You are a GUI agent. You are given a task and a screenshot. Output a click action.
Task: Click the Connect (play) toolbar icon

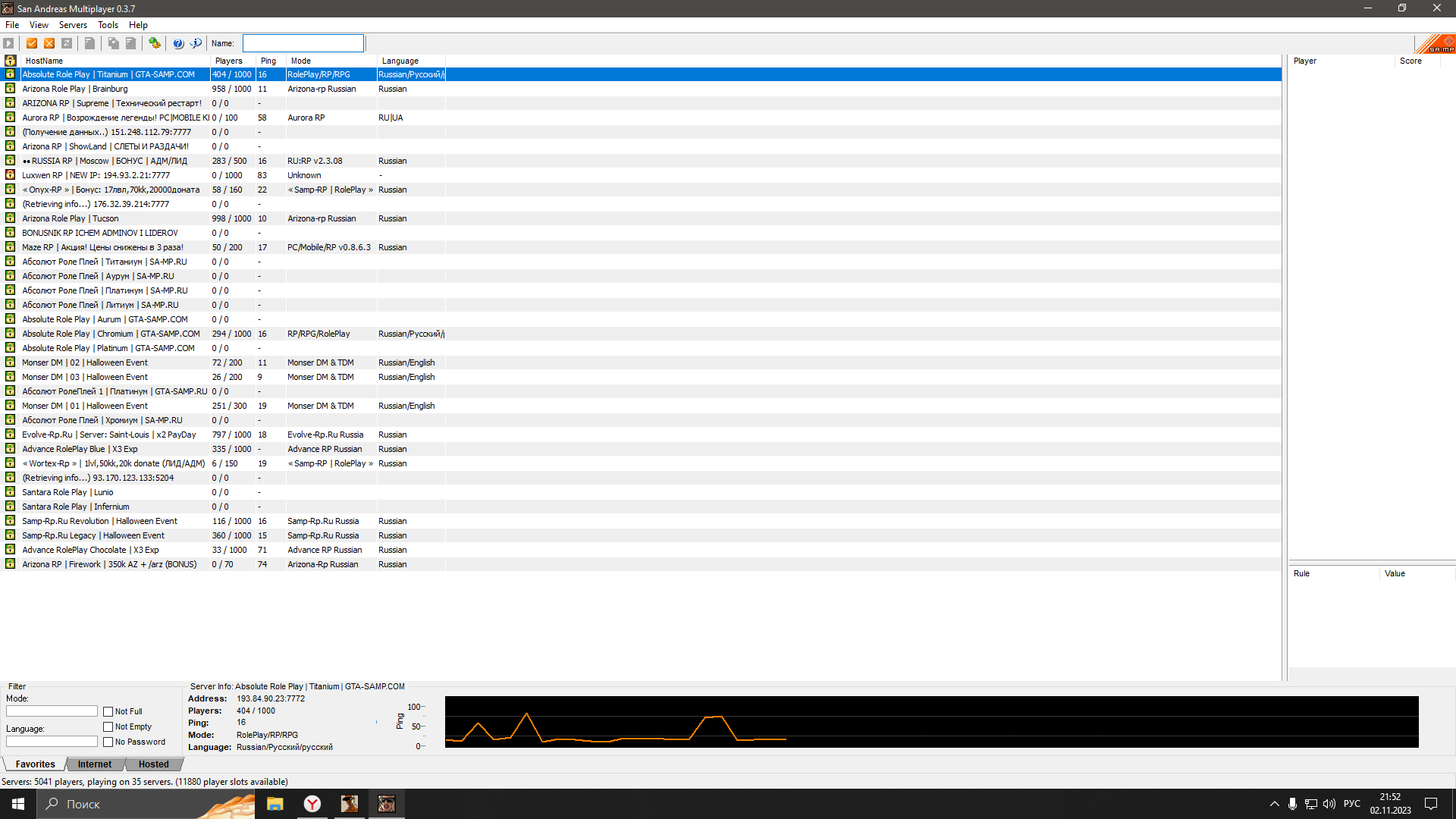[x=9, y=43]
